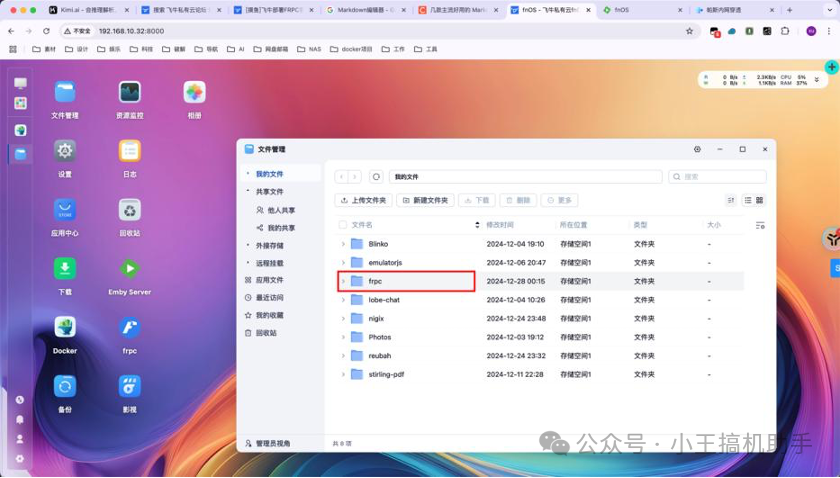Image resolution: width=840 pixels, height=478 pixels.
Task: Open the Photos folder in file list
Action: (379, 337)
